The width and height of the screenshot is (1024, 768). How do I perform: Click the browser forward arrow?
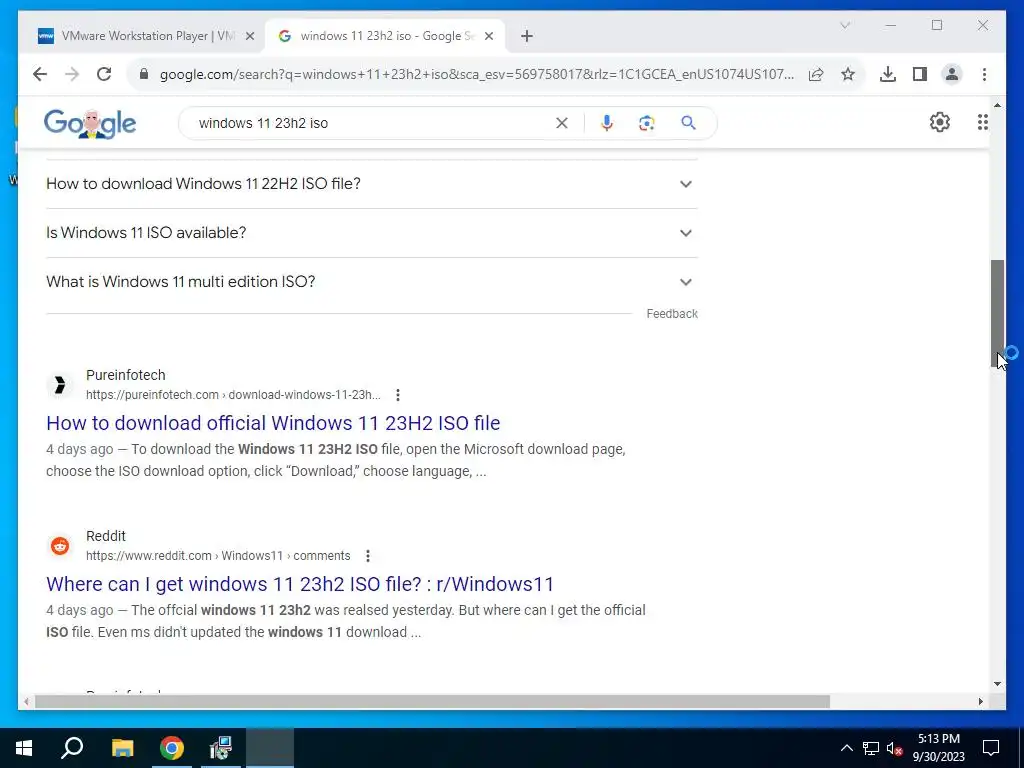tap(72, 74)
